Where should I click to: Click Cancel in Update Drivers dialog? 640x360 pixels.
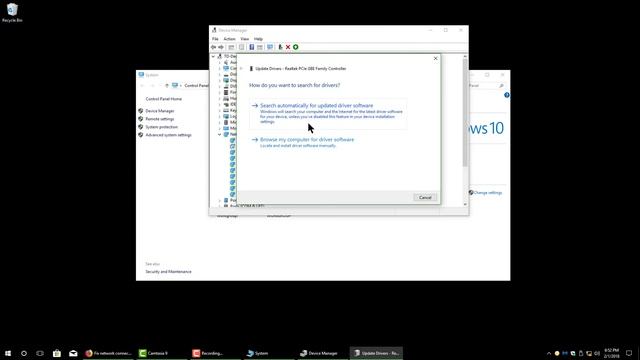[x=425, y=198]
